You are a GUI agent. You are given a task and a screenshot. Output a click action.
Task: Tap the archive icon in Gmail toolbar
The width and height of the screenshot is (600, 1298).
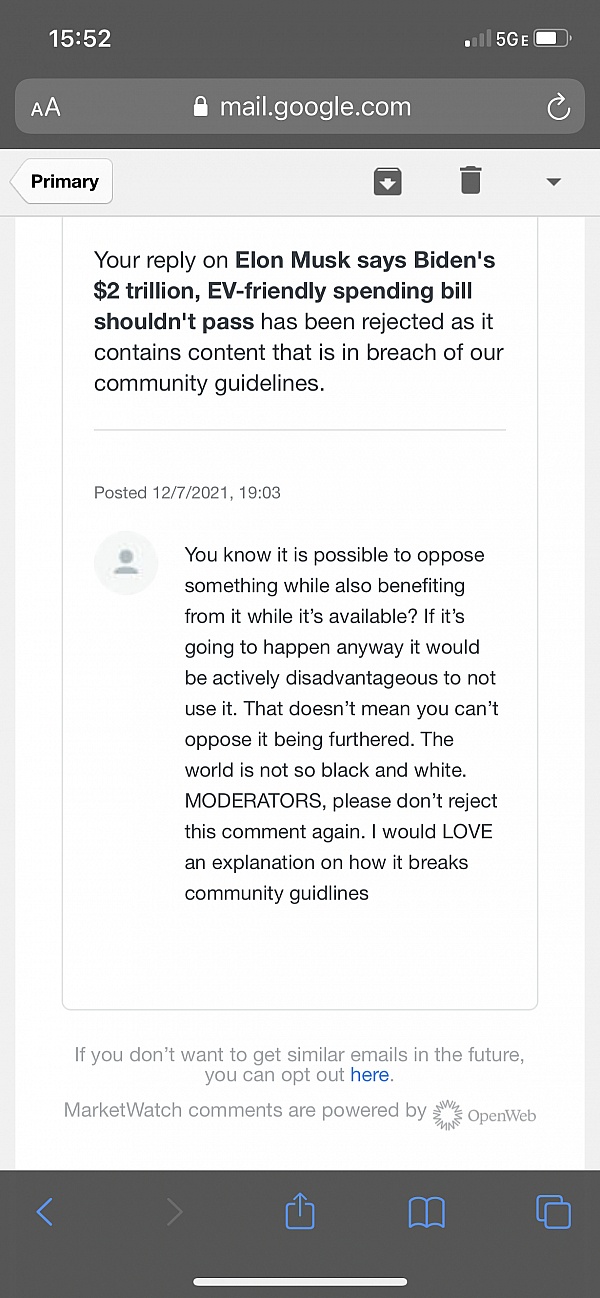387,181
